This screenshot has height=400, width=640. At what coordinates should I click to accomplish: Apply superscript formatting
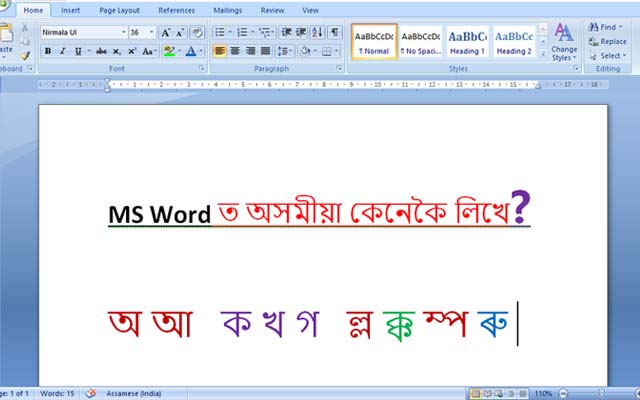(131, 51)
